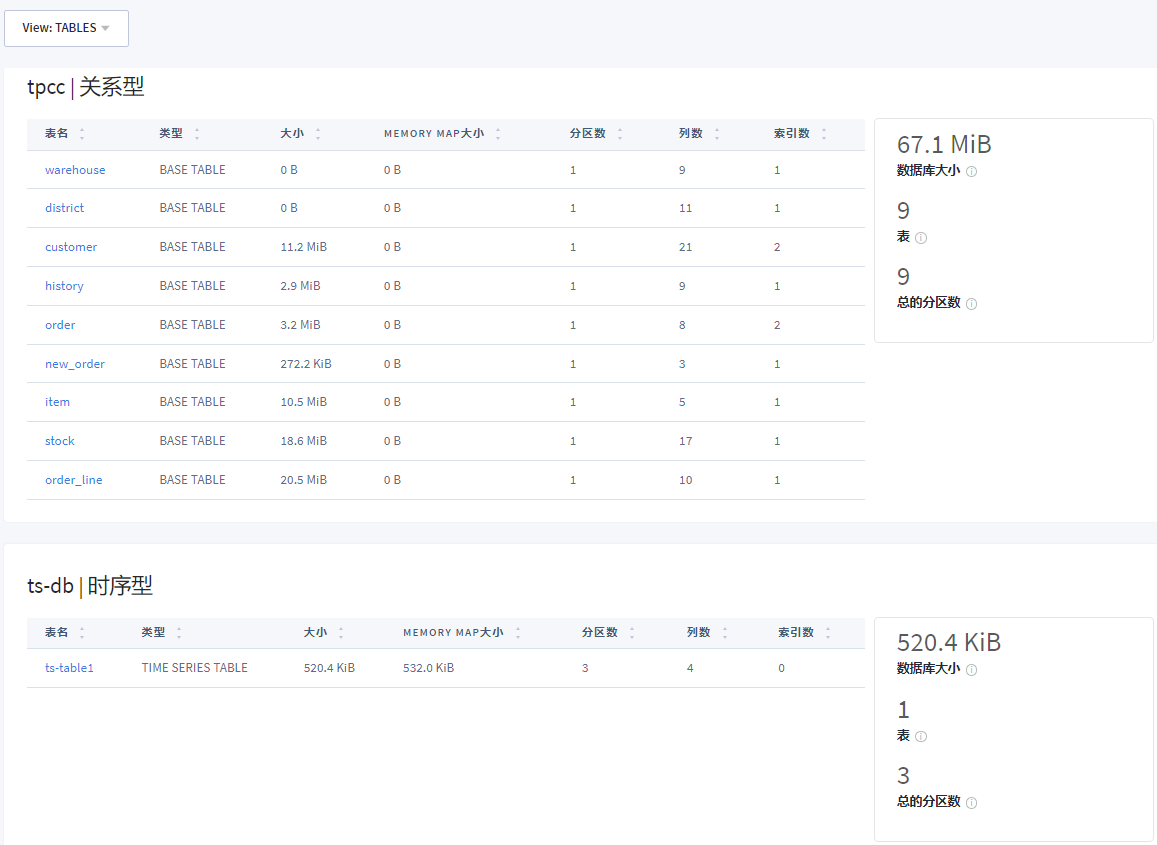Open the customer table link

point(71,247)
